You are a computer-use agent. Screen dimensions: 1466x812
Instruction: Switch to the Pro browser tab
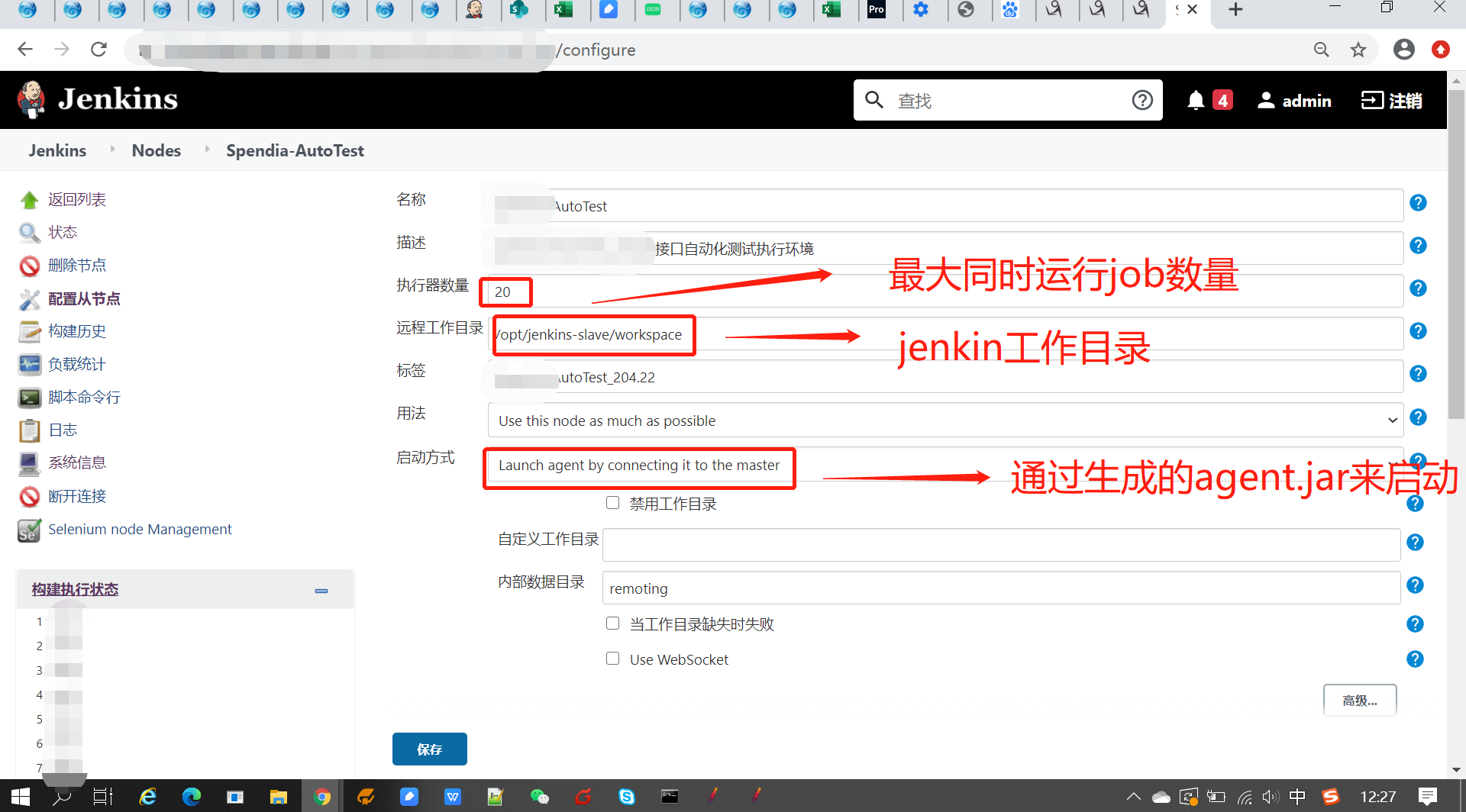pos(877,10)
